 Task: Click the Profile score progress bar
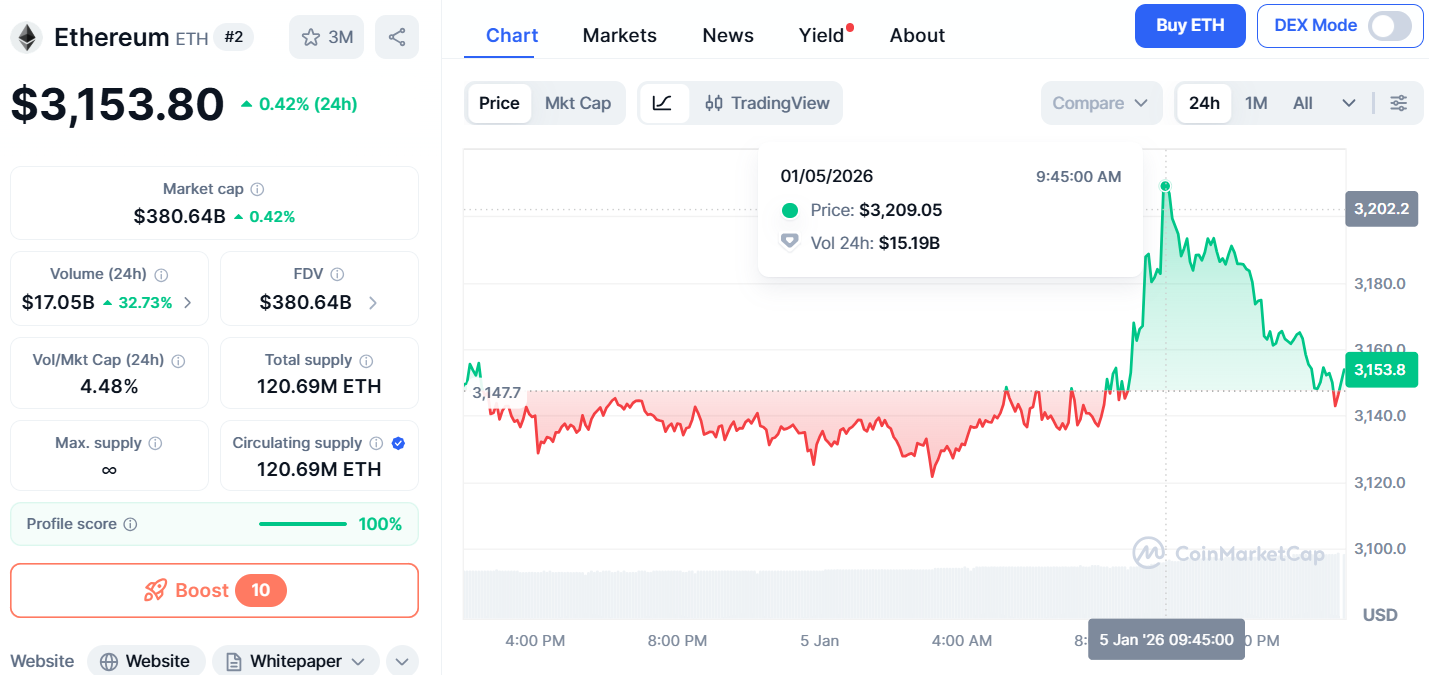303,524
